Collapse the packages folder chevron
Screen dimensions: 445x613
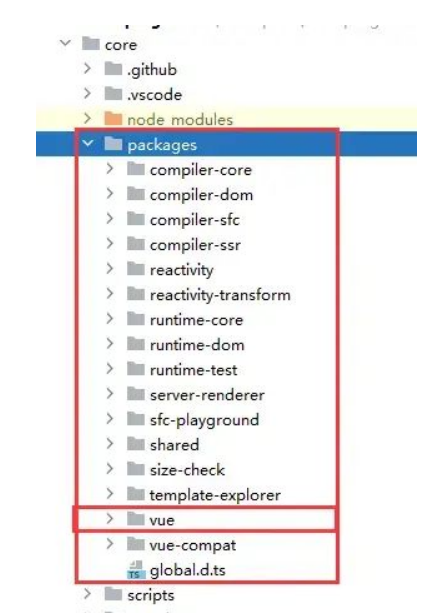88,144
